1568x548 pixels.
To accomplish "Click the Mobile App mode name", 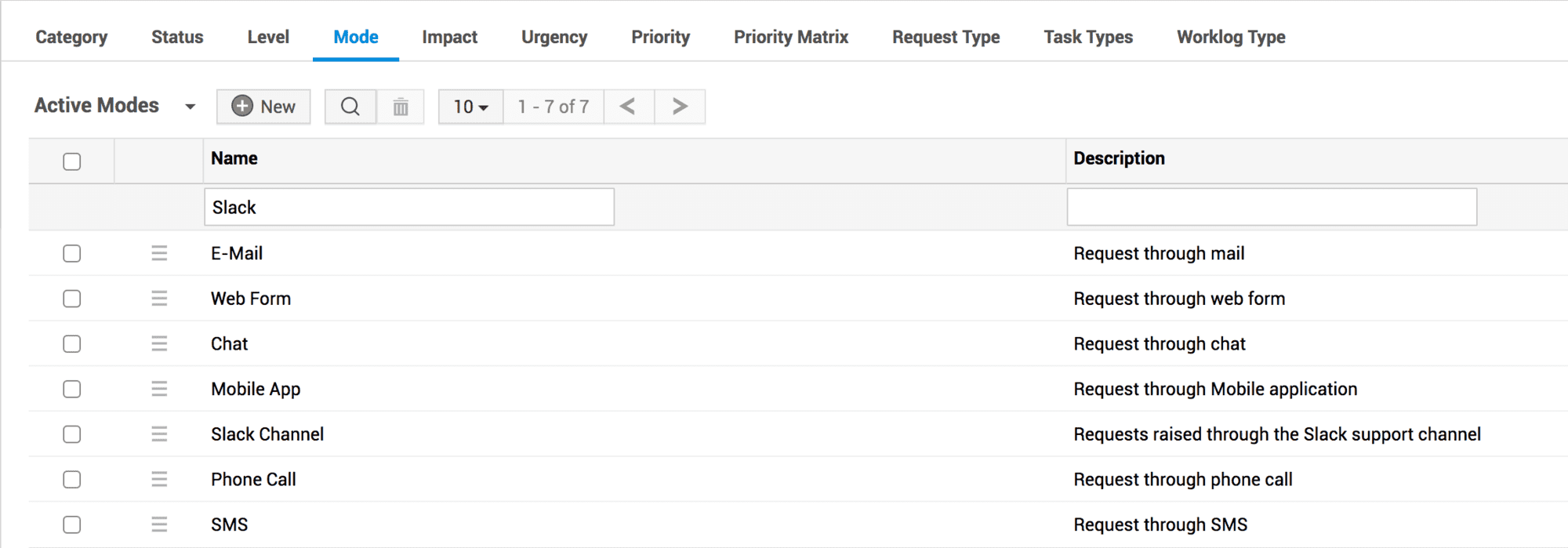I will click(x=255, y=389).
